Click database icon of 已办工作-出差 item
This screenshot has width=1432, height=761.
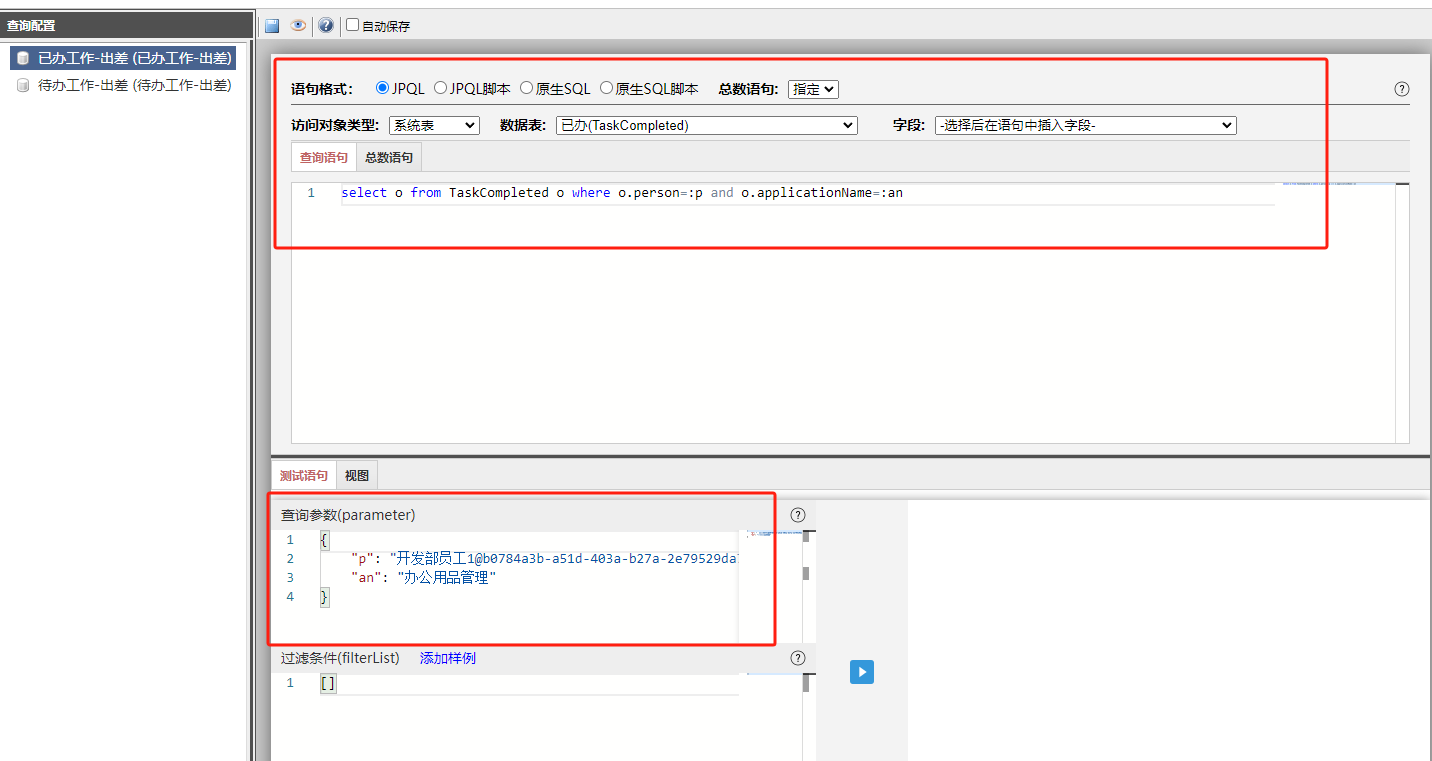click(23, 58)
